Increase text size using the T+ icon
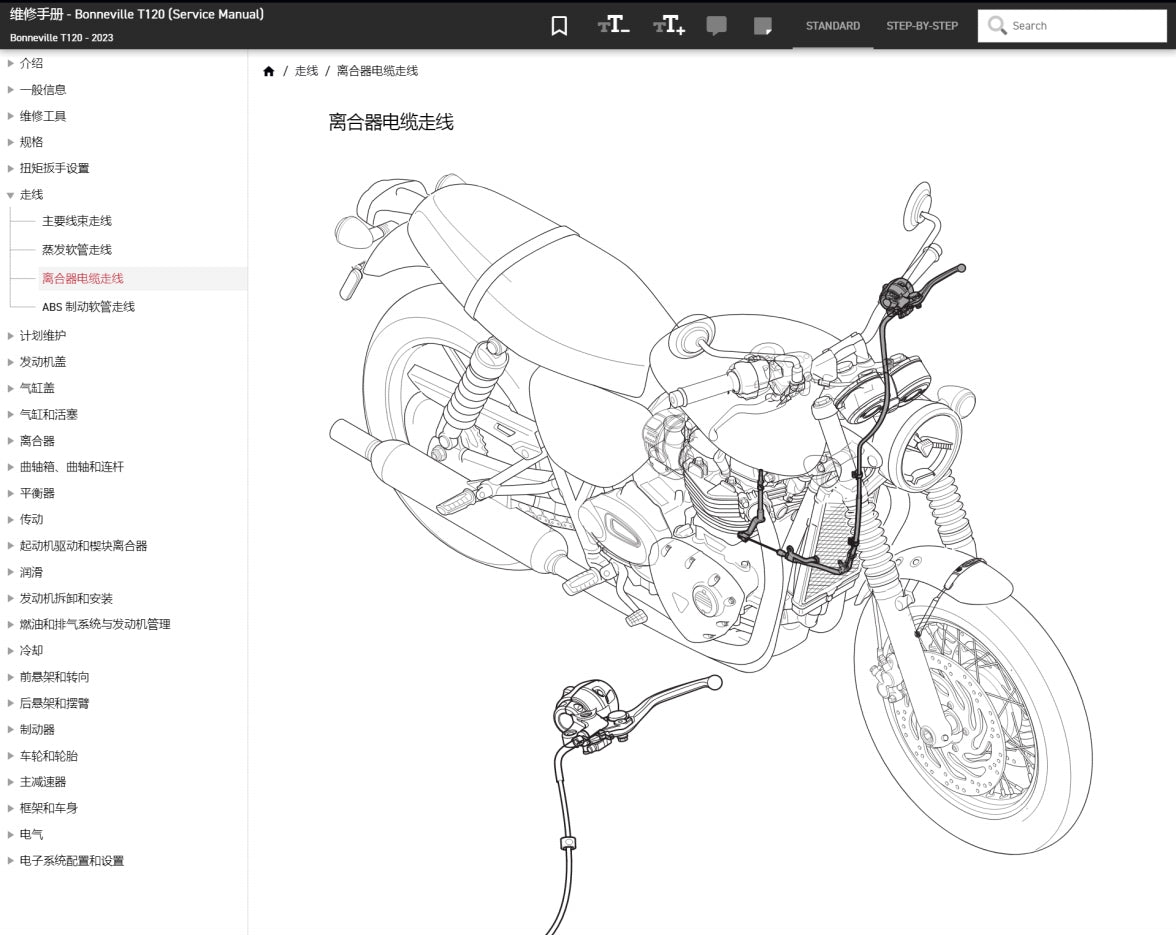The image size is (1176, 935). click(666, 25)
